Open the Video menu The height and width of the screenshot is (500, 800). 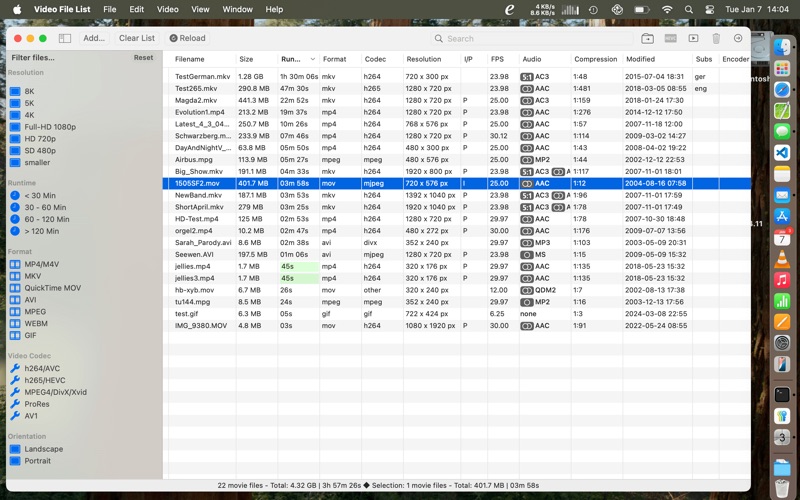(x=167, y=9)
